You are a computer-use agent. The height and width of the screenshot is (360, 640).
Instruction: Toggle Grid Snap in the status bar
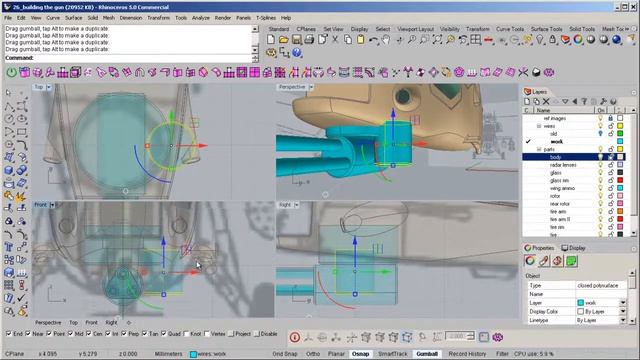coord(285,354)
